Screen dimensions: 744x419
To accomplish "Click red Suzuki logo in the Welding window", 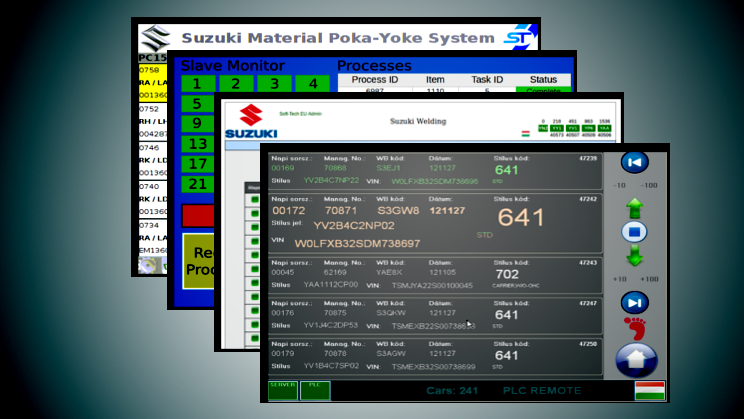I will [251, 115].
